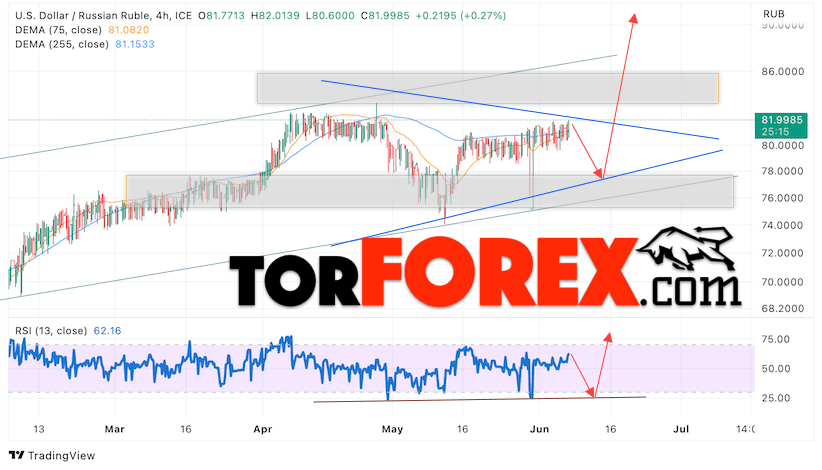Click the TradingView logo icon
This screenshot has width=822, height=470.
point(16,455)
